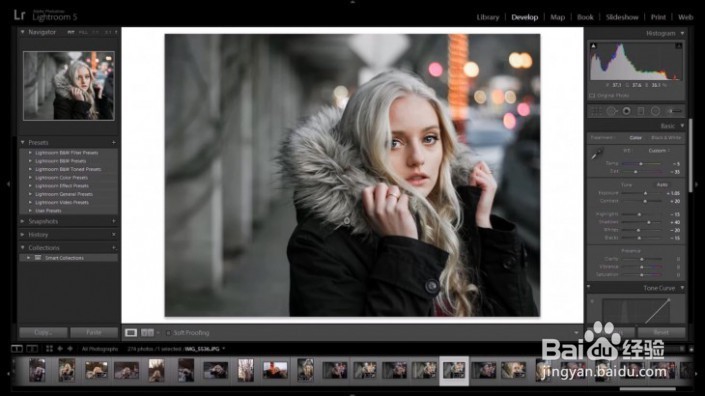Select the Red Eye Correction tool
705x396 pixels.
point(626,111)
